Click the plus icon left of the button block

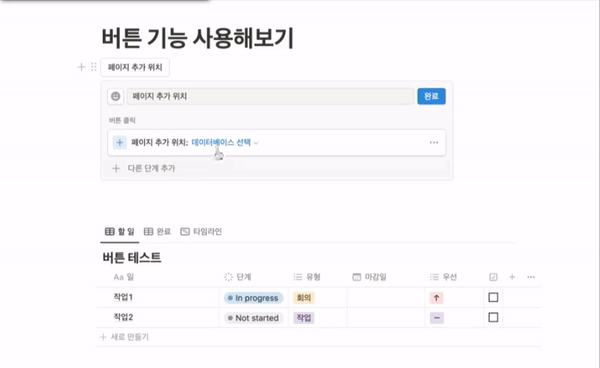point(81,67)
